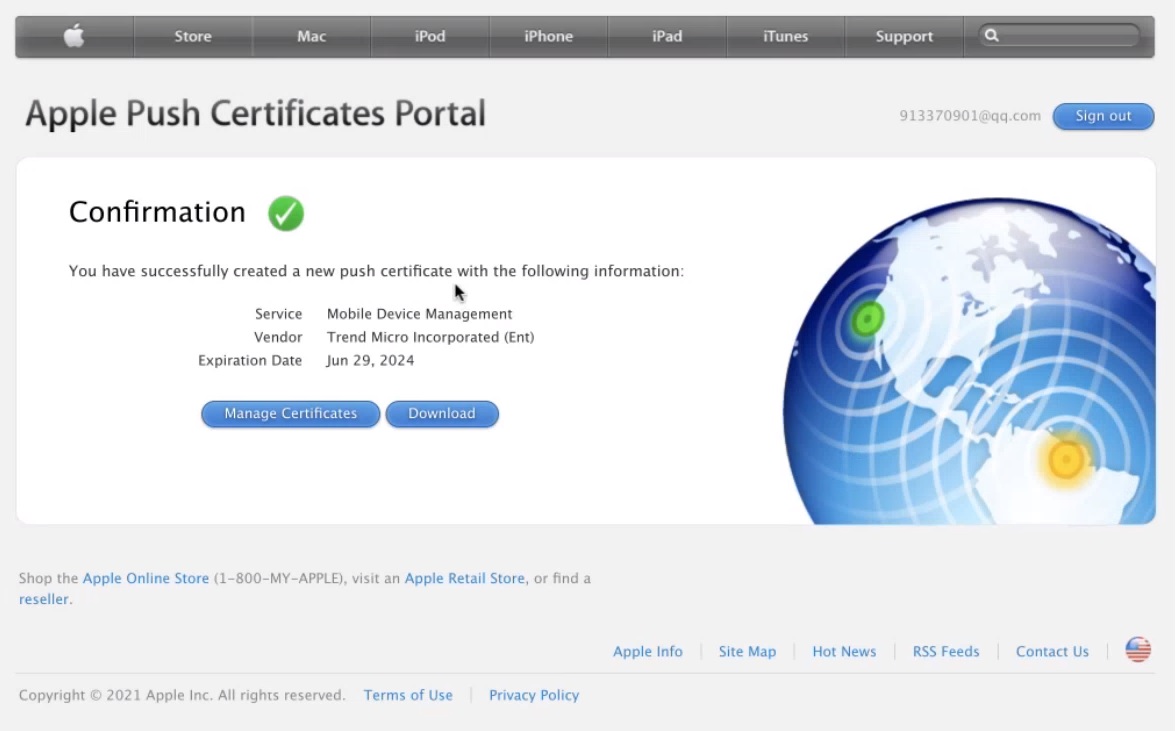
Task: Visit the Apple Retail Store link
Action: [x=464, y=578]
